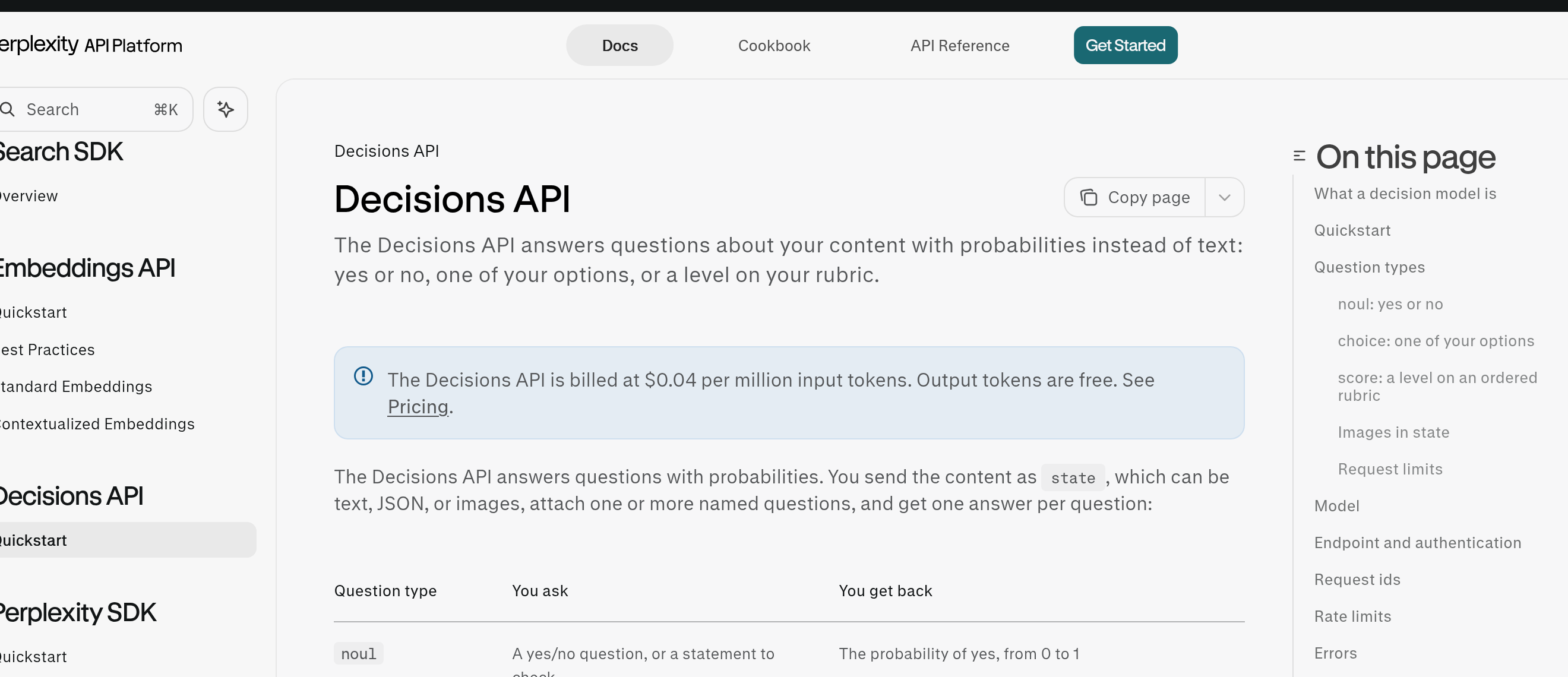Click the Decisions API breadcrumb text
This screenshot has width=1568, height=677.
coord(387,151)
